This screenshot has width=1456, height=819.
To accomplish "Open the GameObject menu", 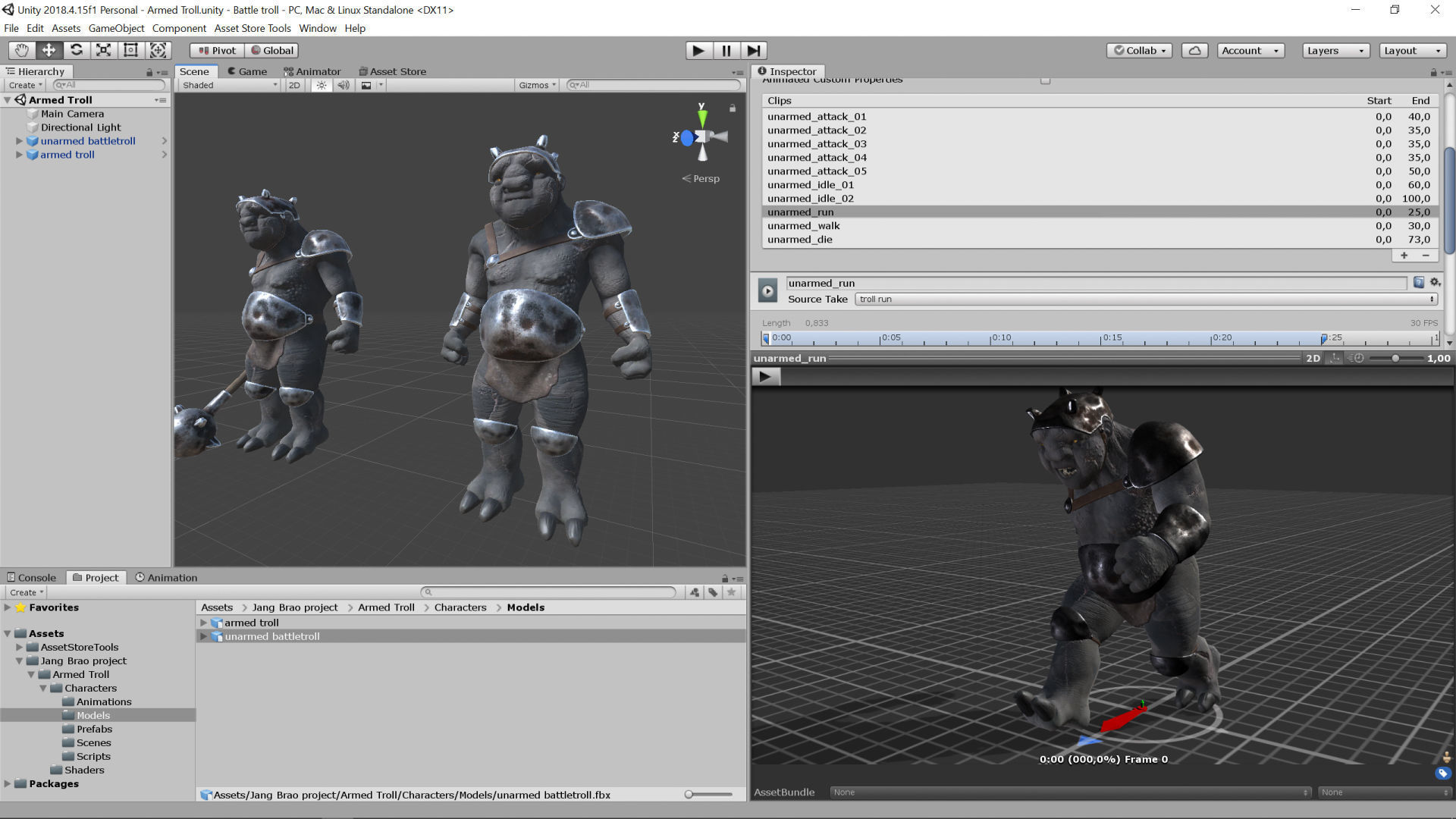I will tap(116, 28).
